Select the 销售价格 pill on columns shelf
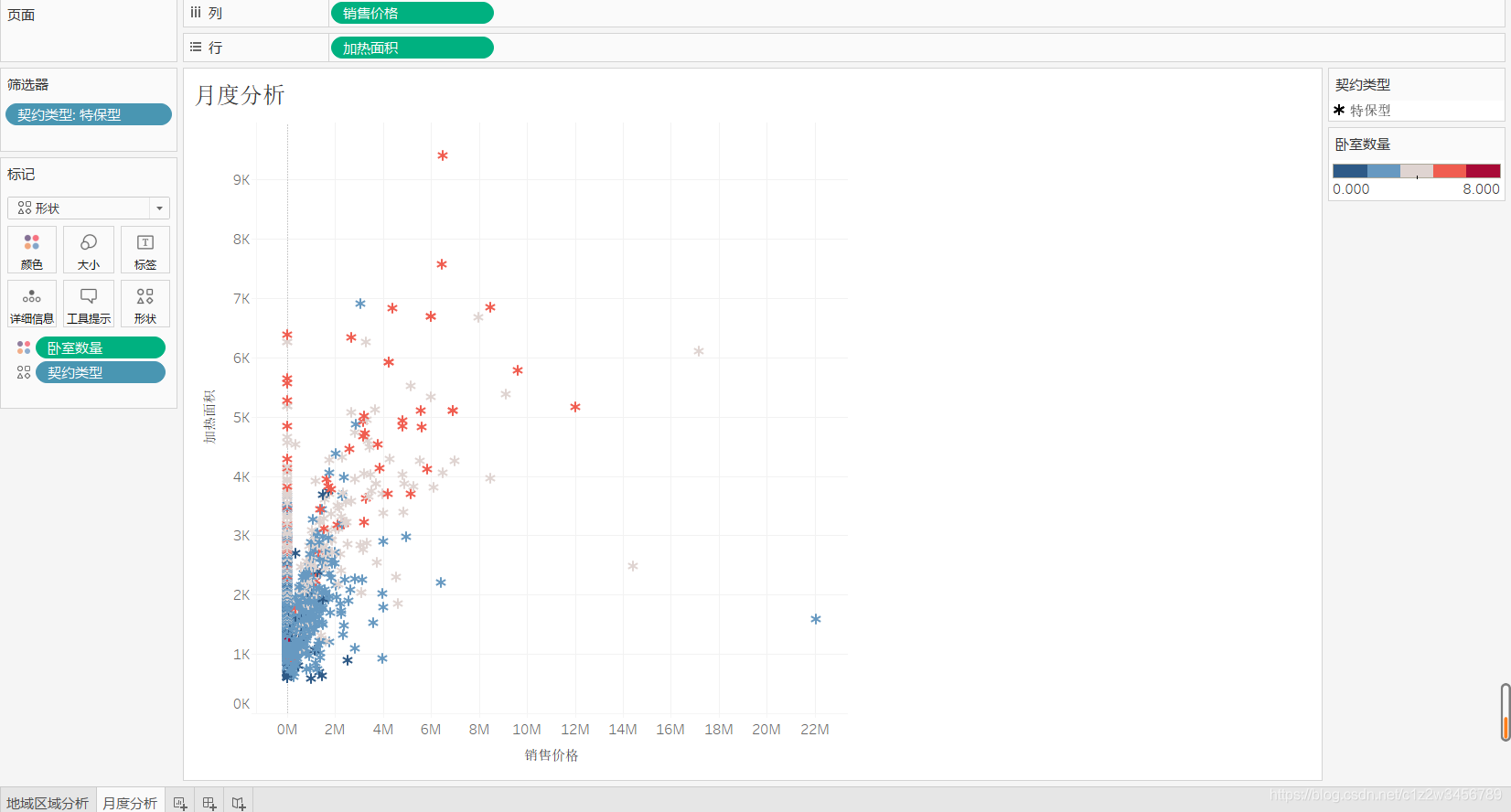 point(412,13)
